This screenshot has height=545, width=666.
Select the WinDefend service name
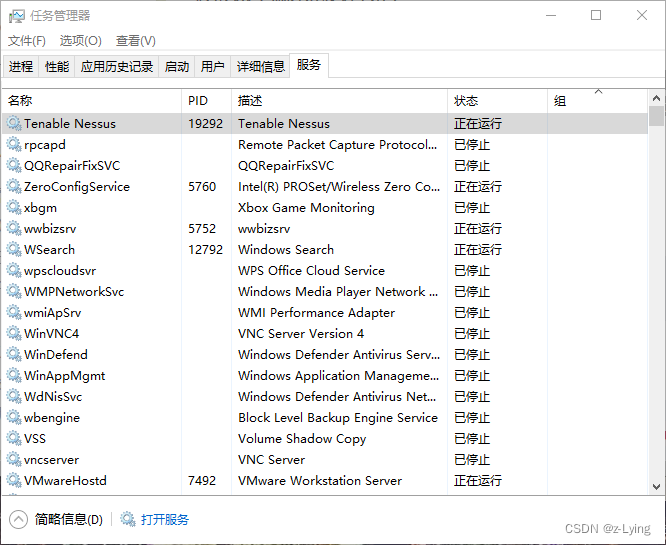pyautogui.click(x=56, y=355)
